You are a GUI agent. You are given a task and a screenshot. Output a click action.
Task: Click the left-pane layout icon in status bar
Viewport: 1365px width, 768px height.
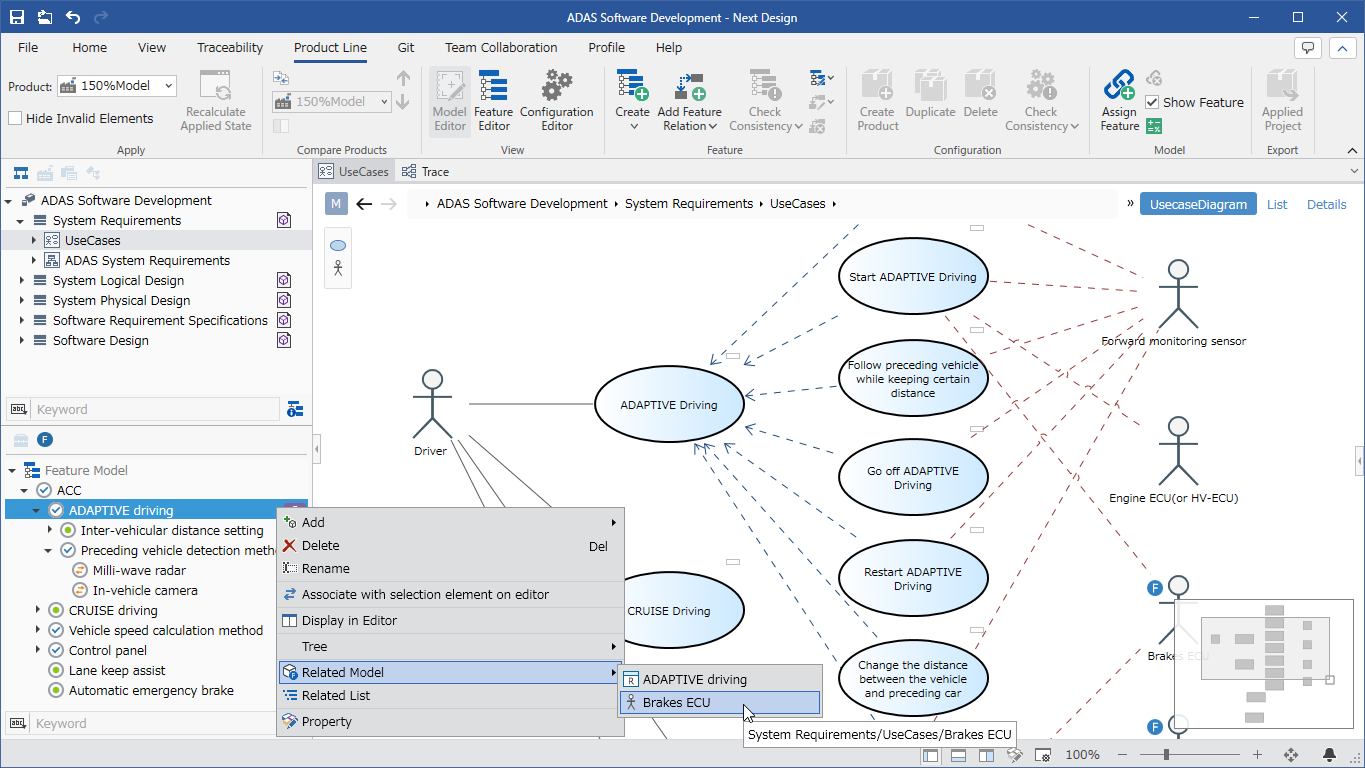(931, 755)
